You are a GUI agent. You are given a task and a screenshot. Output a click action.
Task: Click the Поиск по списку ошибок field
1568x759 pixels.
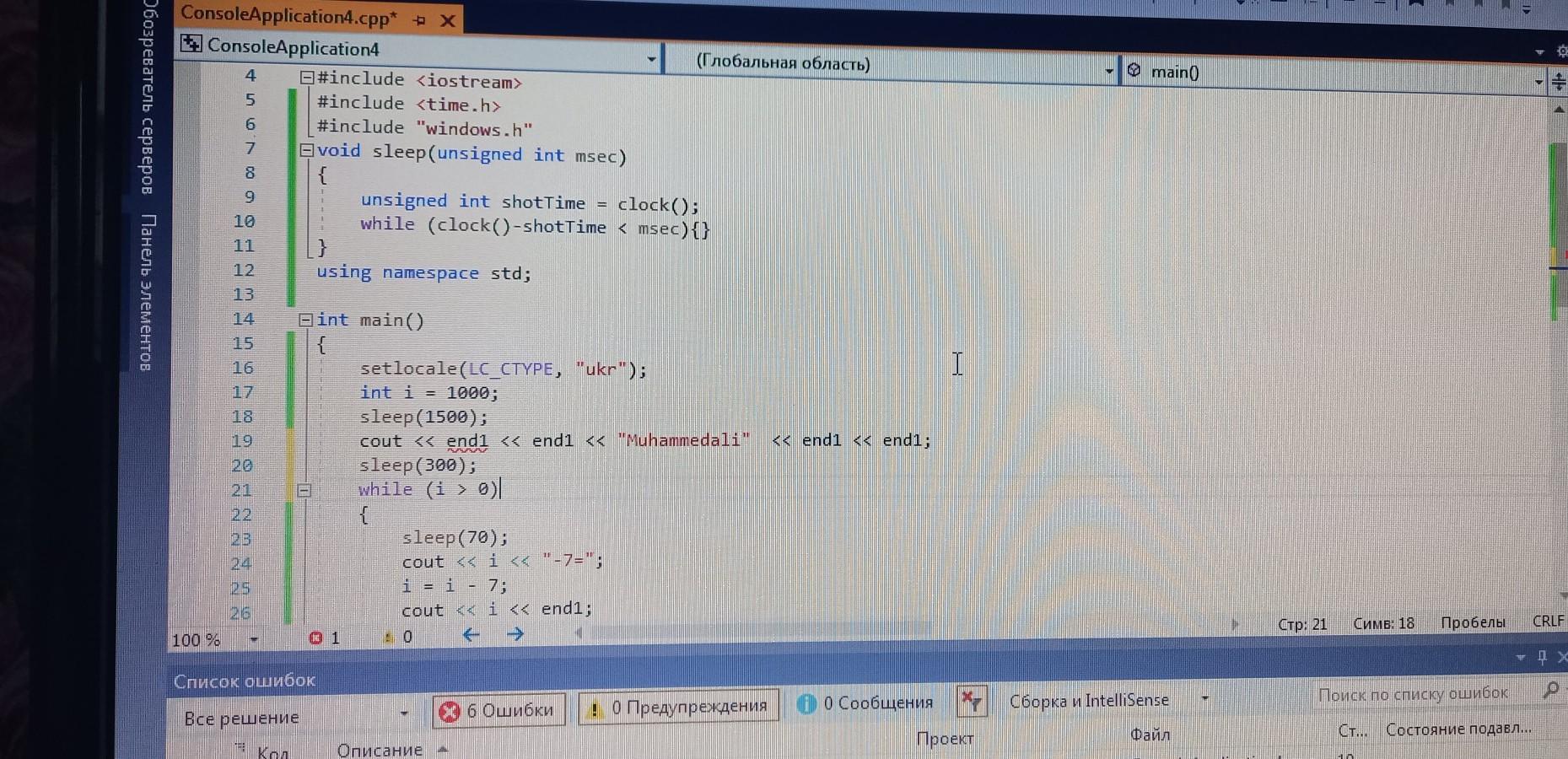coord(1425,693)
